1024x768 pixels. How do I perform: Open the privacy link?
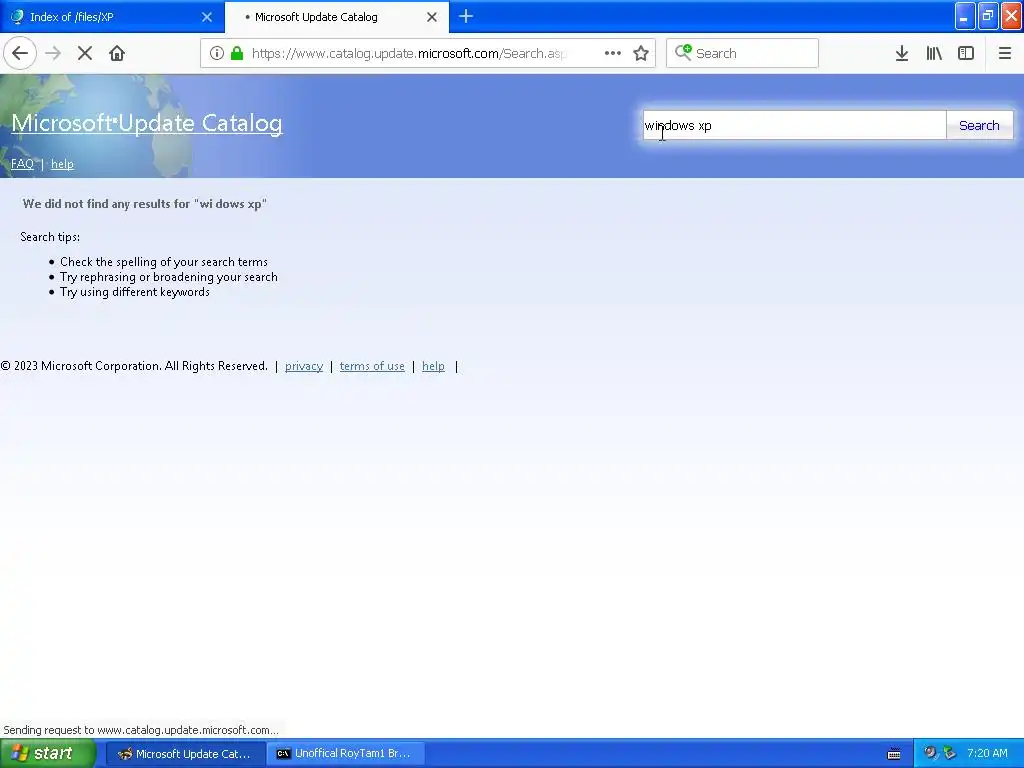[x=304, y=366]
